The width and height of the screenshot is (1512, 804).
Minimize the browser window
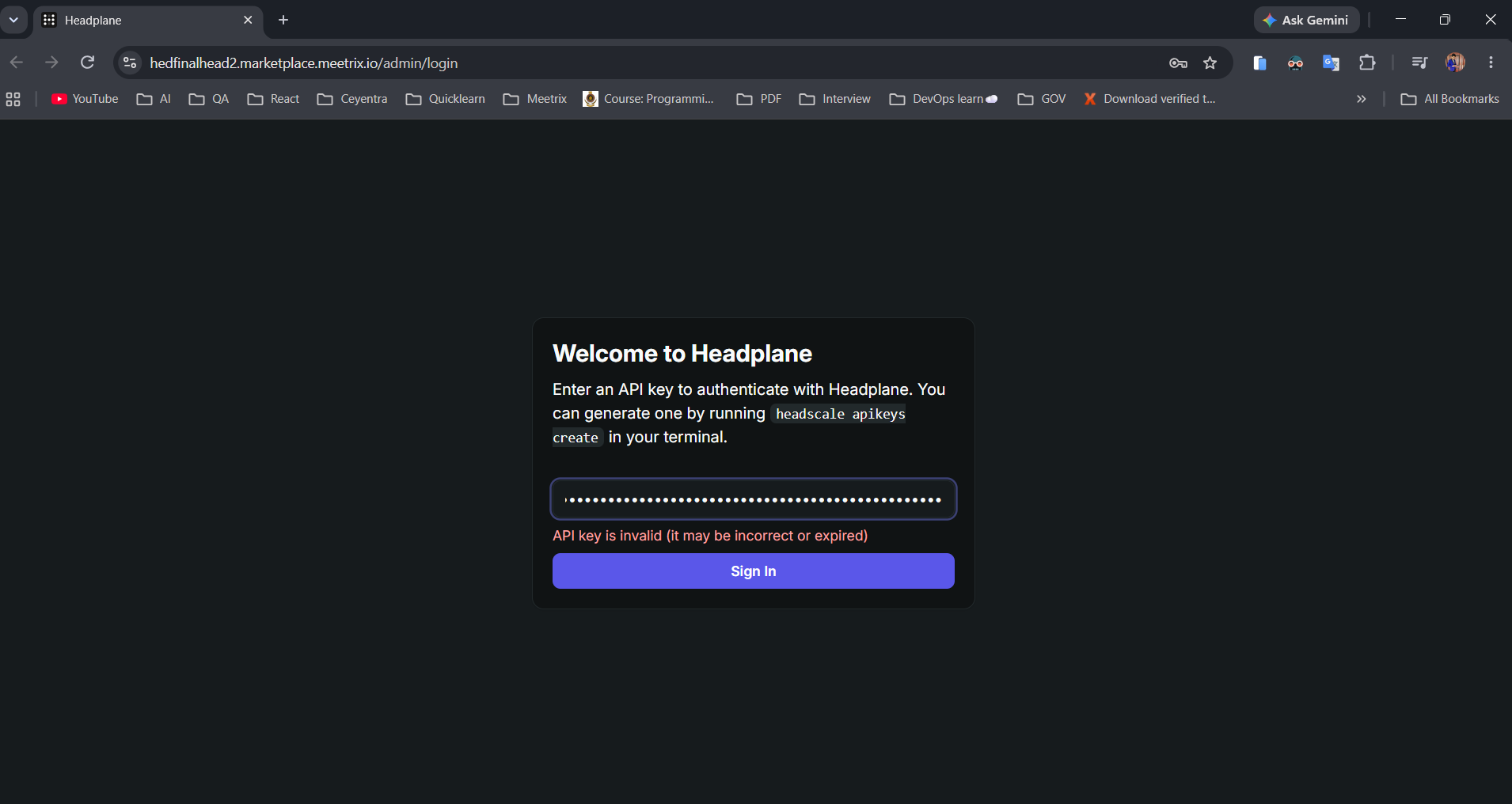pyautogui.click(x=1400, y=20)
